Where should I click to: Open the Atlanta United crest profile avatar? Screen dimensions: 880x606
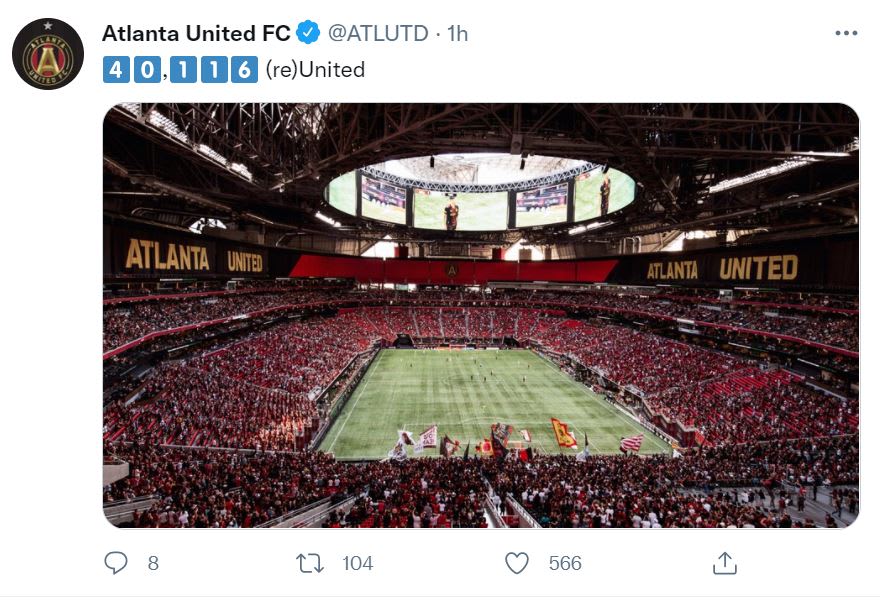coord(47,54)
